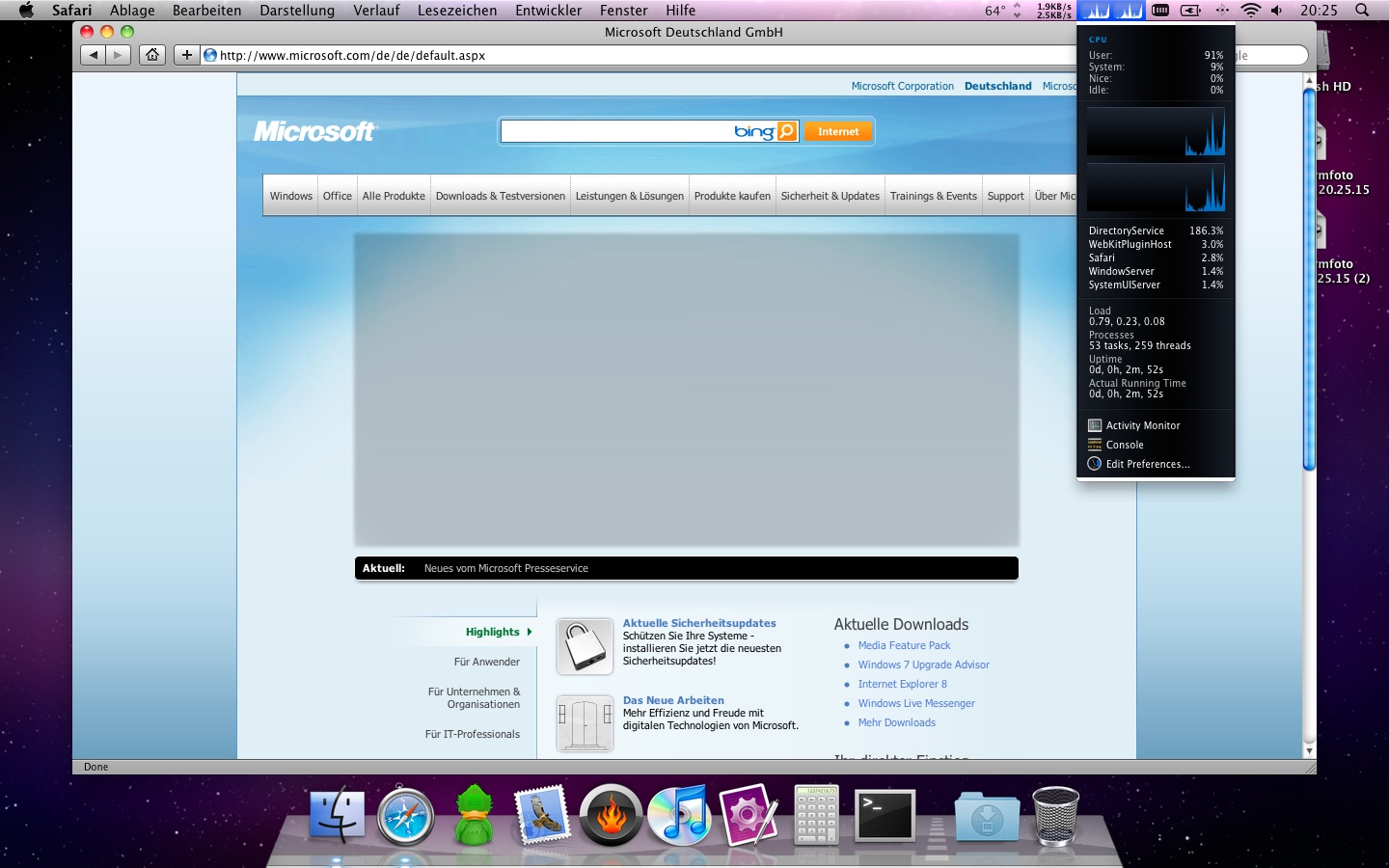Open the Lesezeichen menu
Image resolution: width=1389 pixels, height=868 pixels.
tap(457, 10)
